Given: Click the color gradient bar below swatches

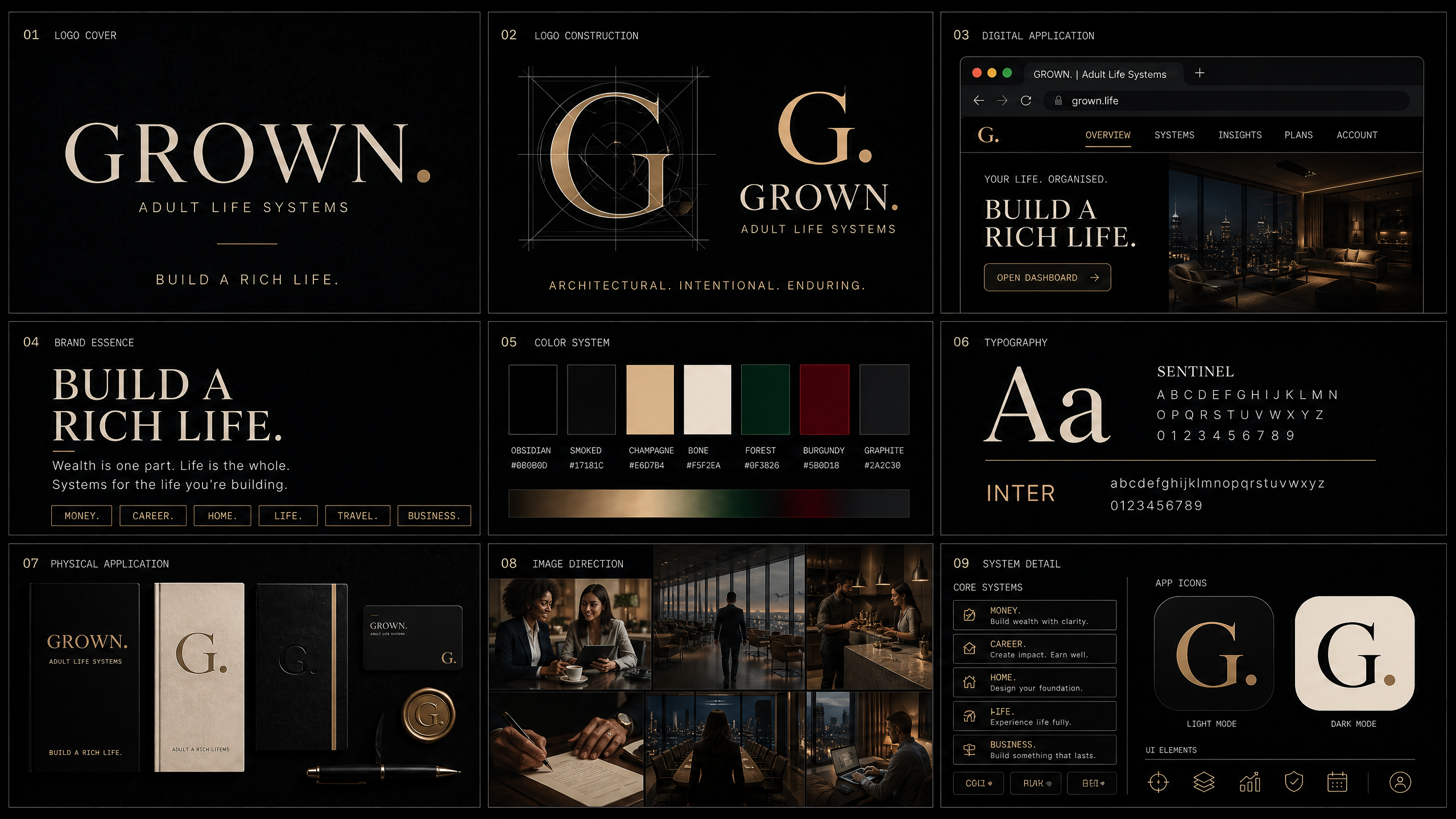Looking at the screenshot, I should pyautogui.click(x=709, y=503).
